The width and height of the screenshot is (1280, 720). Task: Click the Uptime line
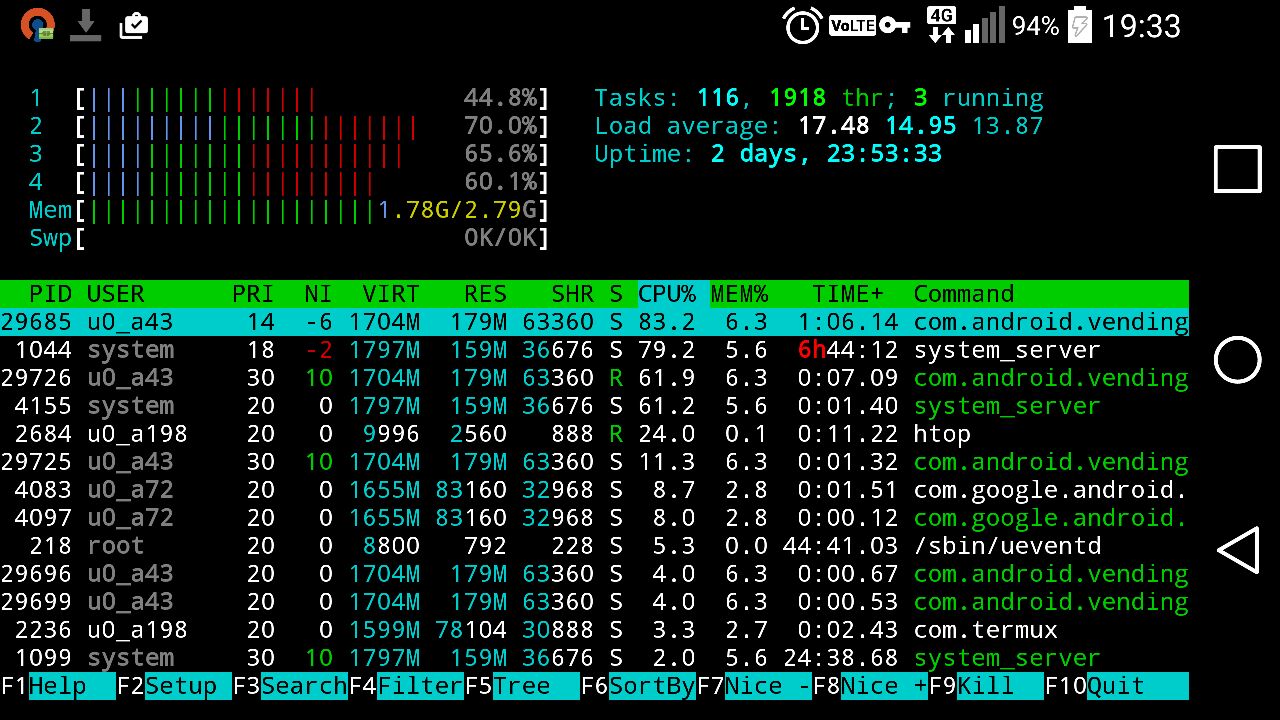(x=768, y=154)
